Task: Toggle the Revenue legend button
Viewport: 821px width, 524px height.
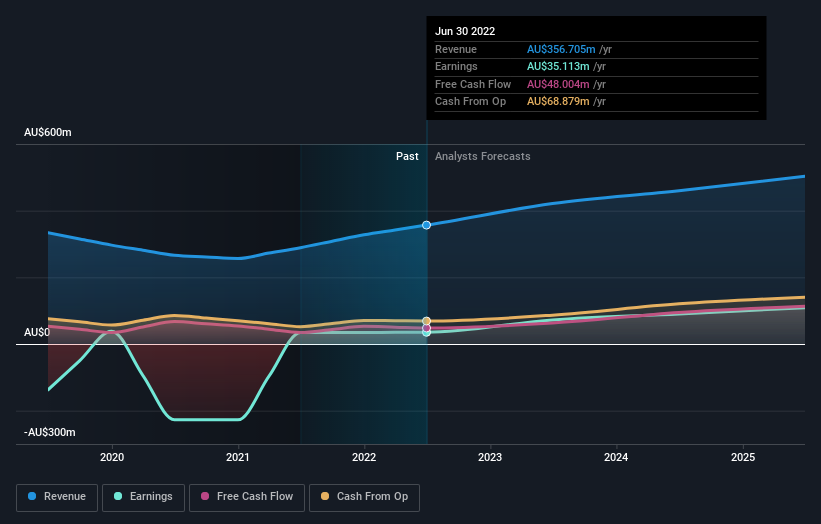Action: click(57, 497)
